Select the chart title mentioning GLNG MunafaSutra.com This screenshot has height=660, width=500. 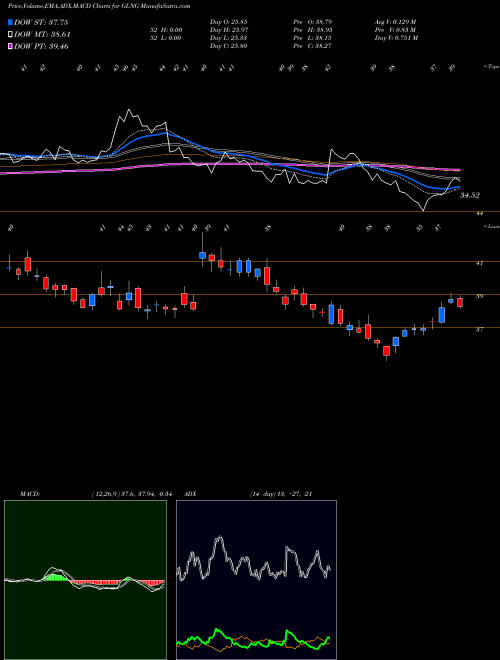(99, 6)
